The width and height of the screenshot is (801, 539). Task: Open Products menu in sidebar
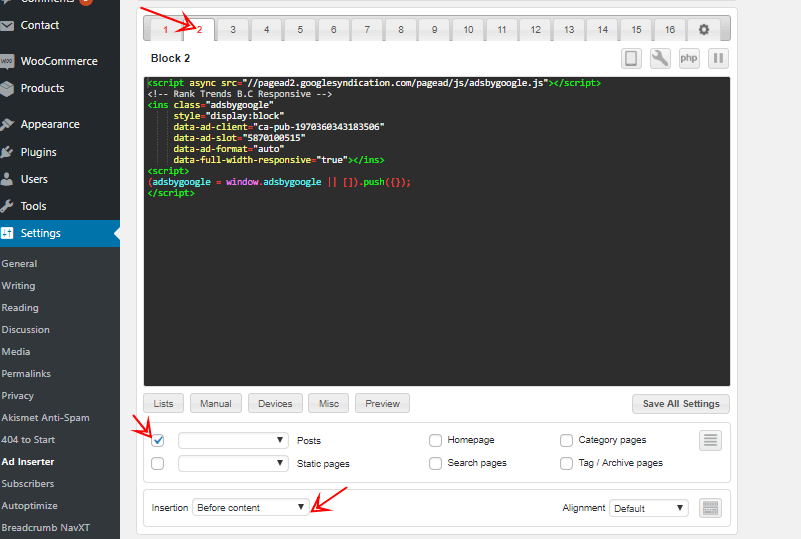coord(42,88)
